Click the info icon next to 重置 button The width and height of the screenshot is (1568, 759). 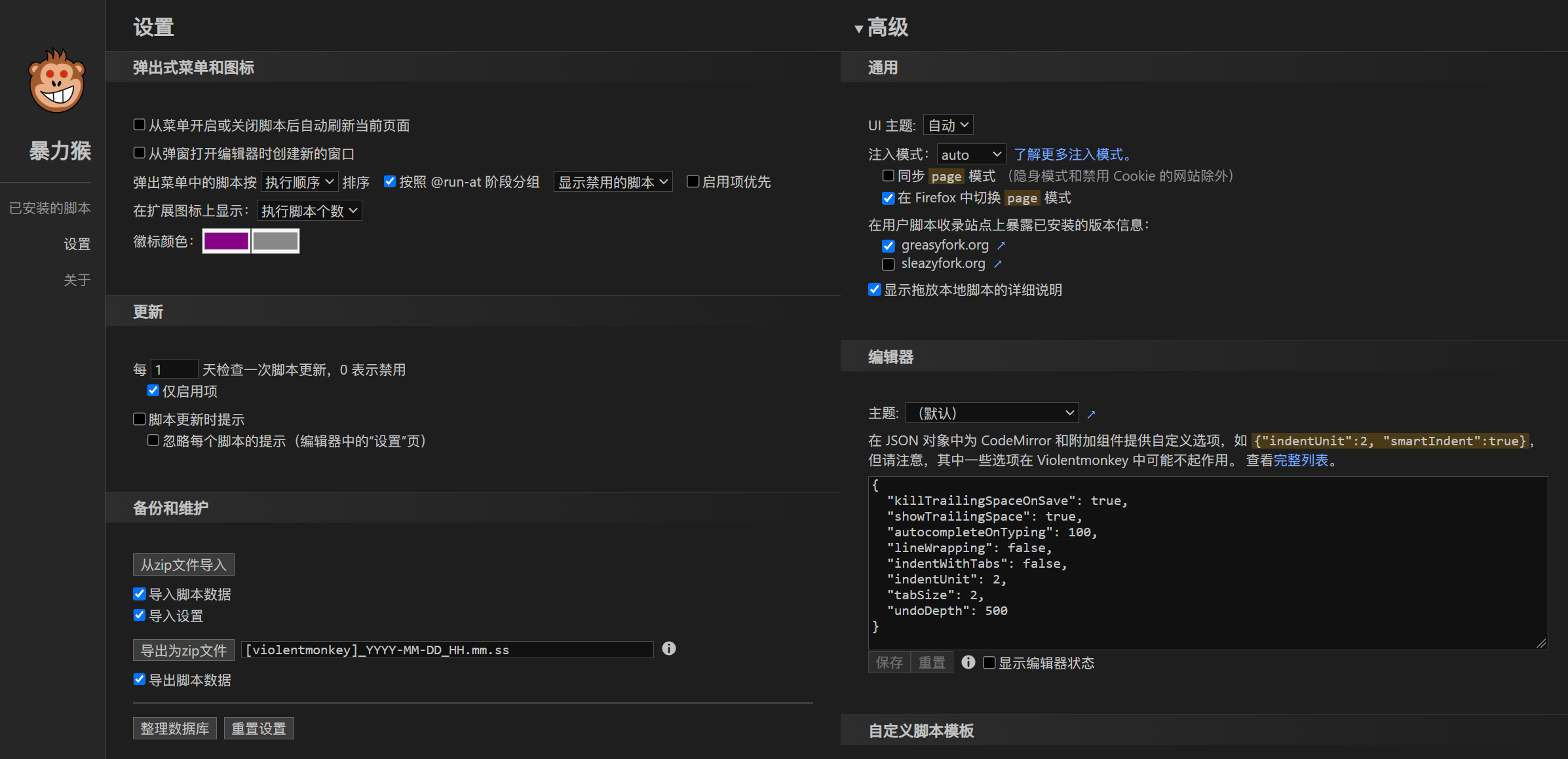point(968,662)
